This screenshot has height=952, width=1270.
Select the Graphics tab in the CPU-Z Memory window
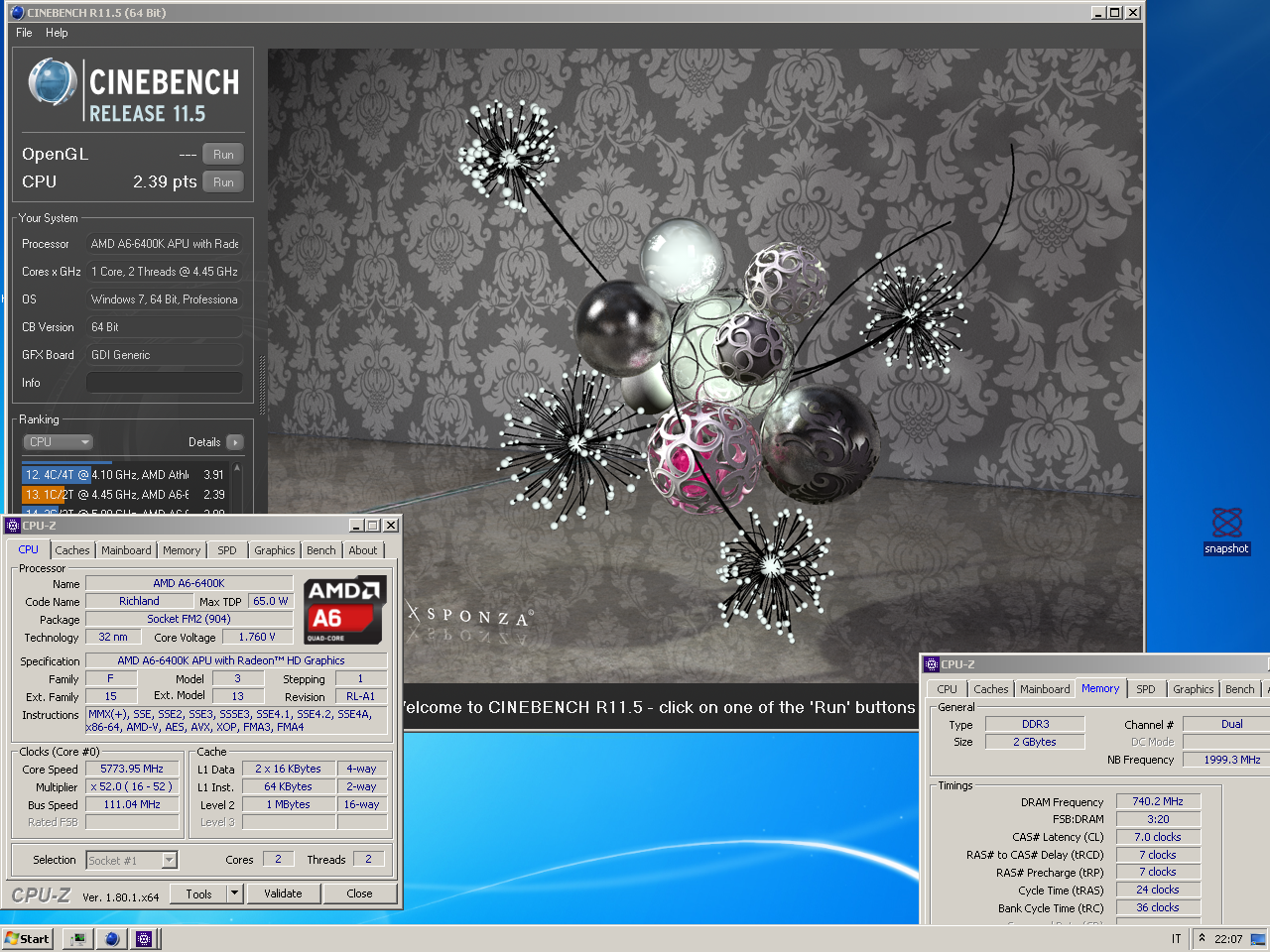(1193, 689)
